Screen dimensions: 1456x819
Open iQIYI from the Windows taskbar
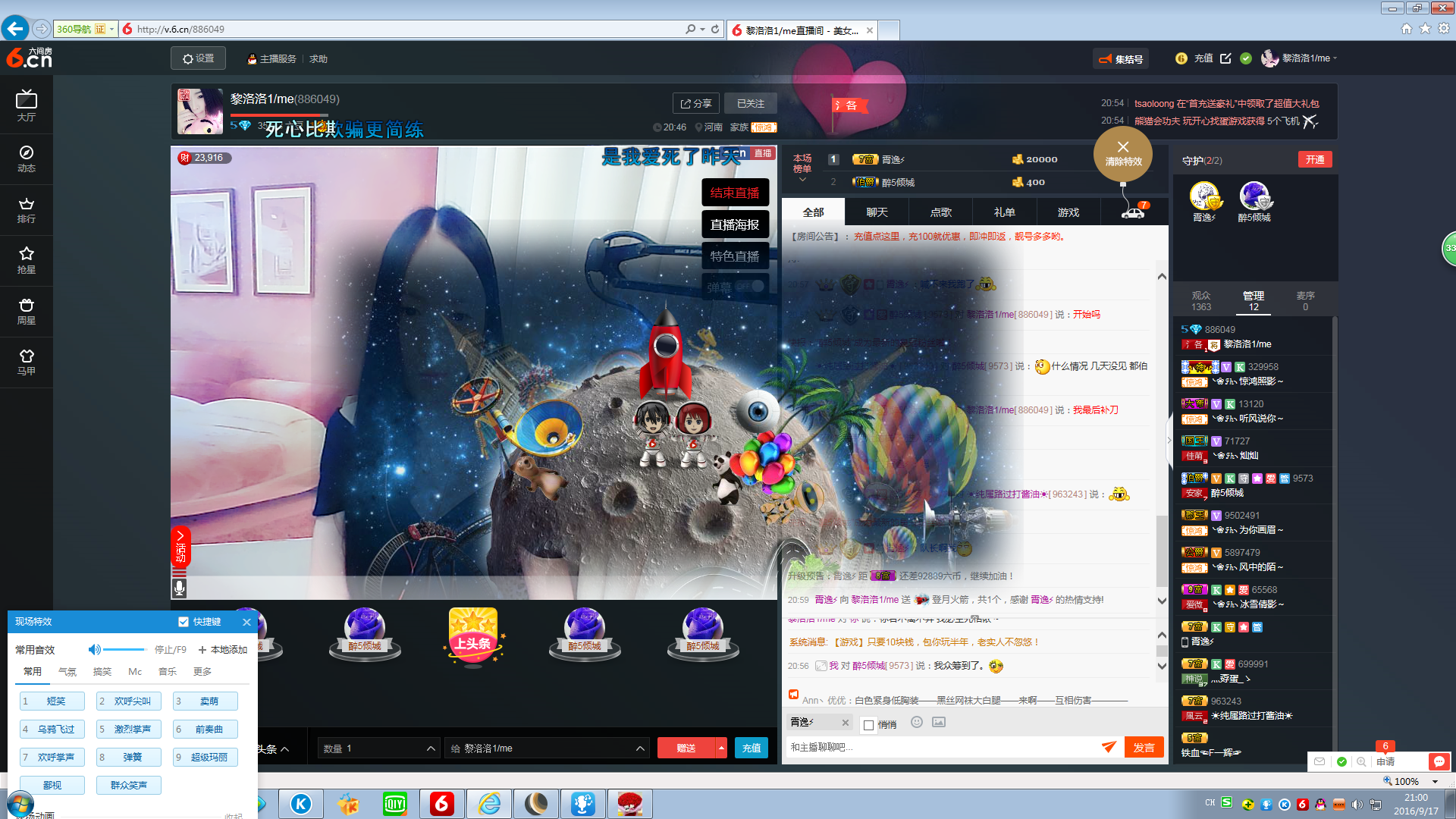[x=395, y=804]
